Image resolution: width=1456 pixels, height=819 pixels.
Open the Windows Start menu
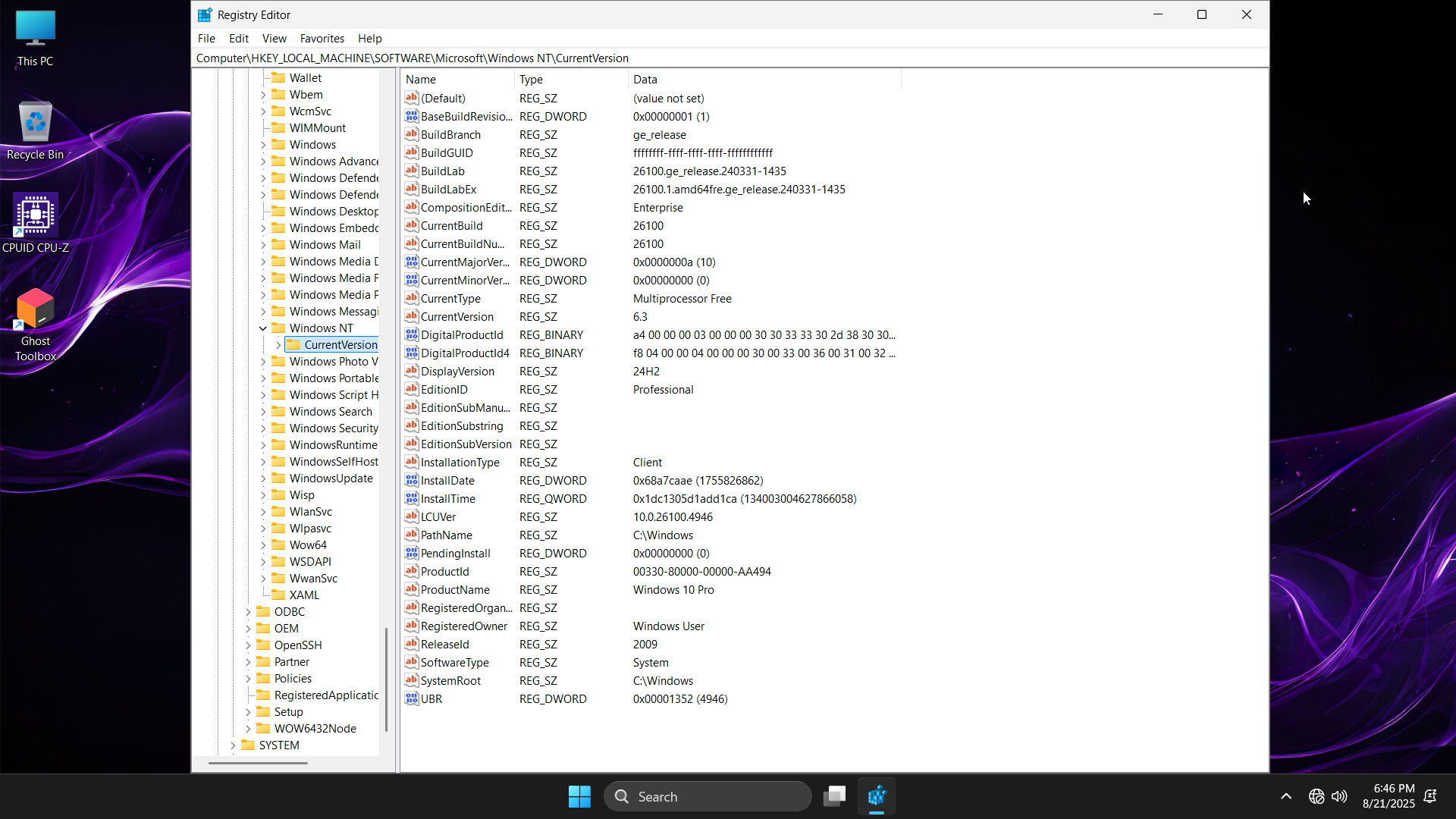click(579, 796)
